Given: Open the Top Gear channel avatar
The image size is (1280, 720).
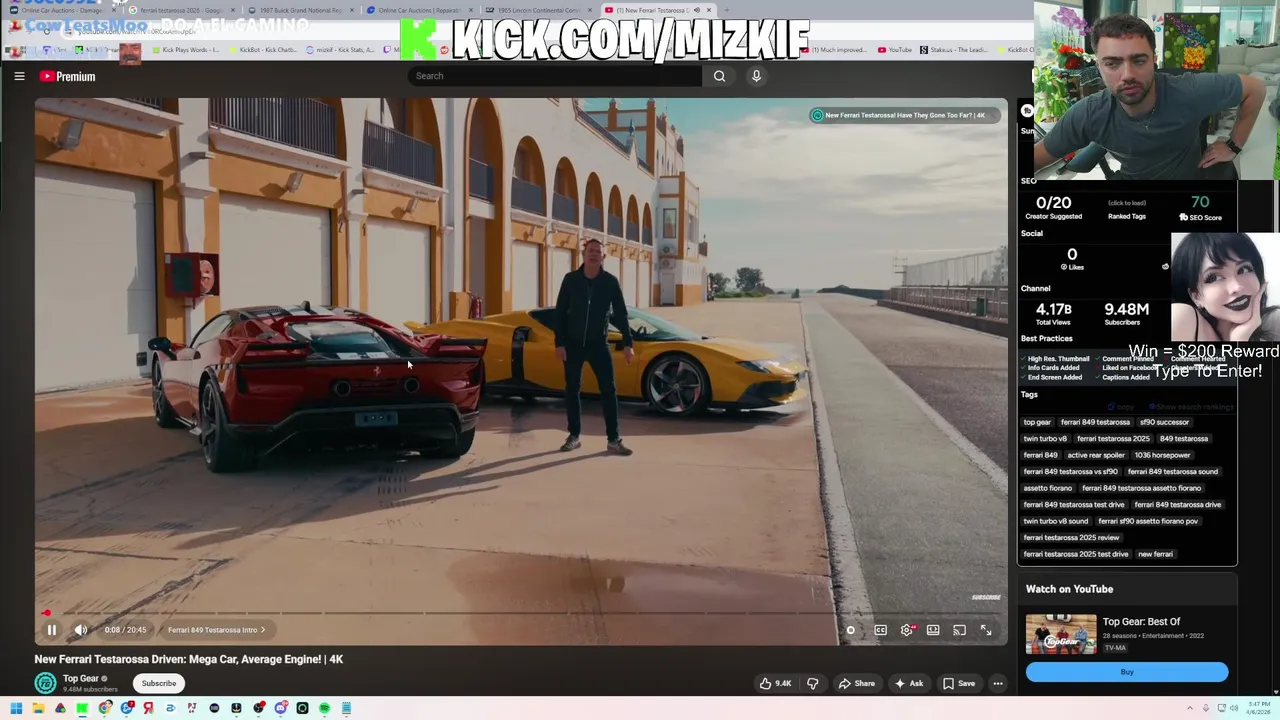Looking at the screenshot, I should [x=45, y=683].
